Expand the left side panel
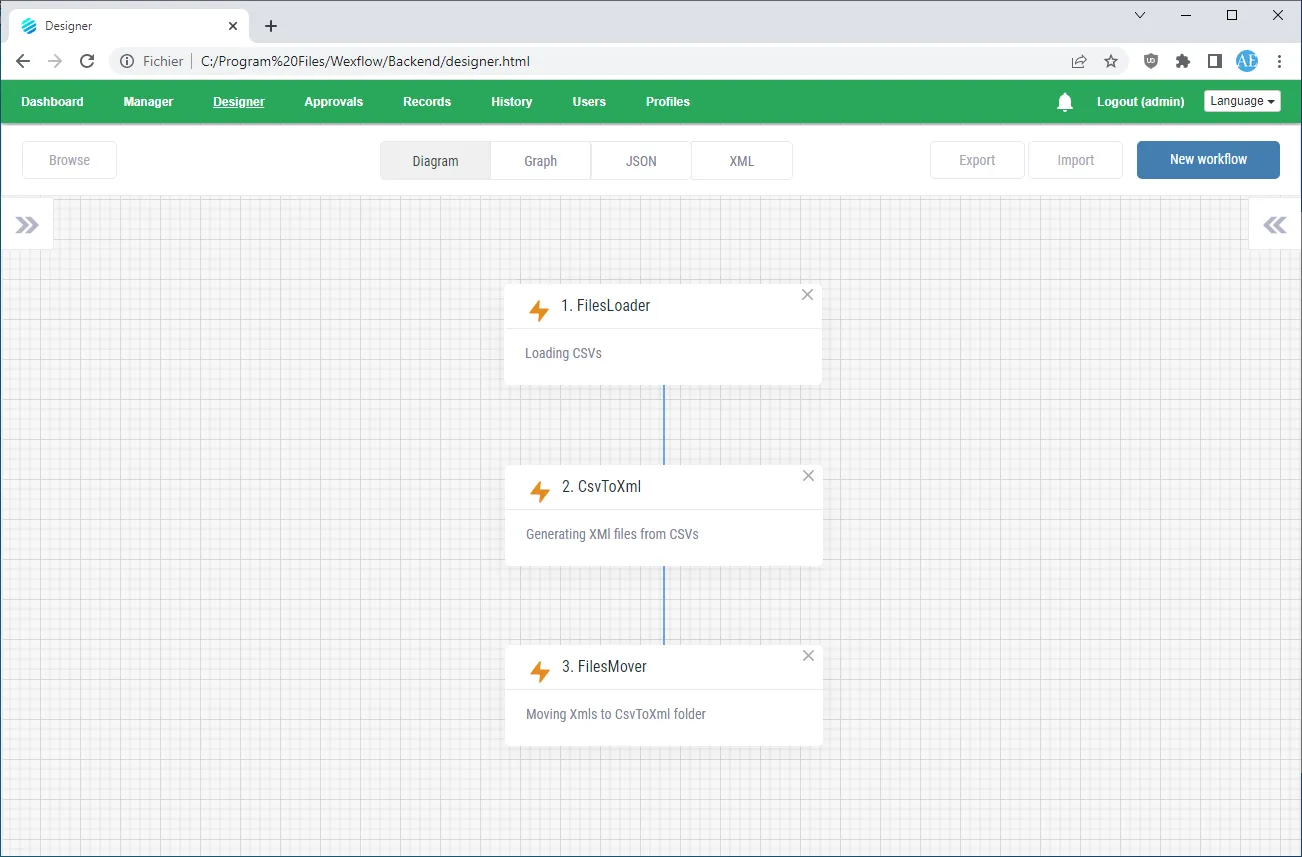Screen dimensions: 1302x857 pyautogui.click(x=27, y=225)
